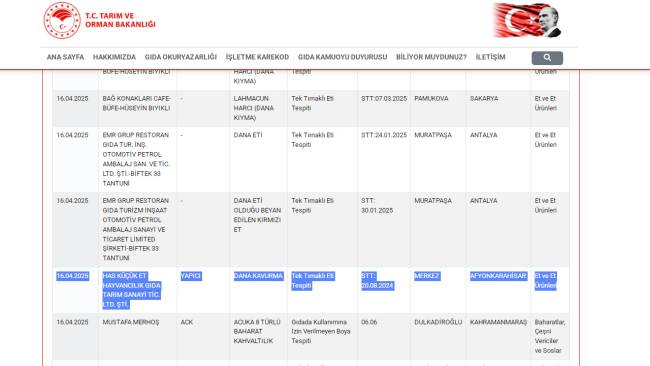Open GIDA KAMUOYU DUYURUSU menu
650x366 pixels.
tap(342, 57)
